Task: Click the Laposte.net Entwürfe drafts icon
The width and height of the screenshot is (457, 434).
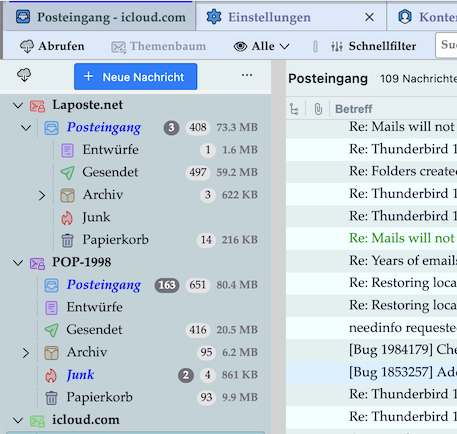Action: (67, 150)
